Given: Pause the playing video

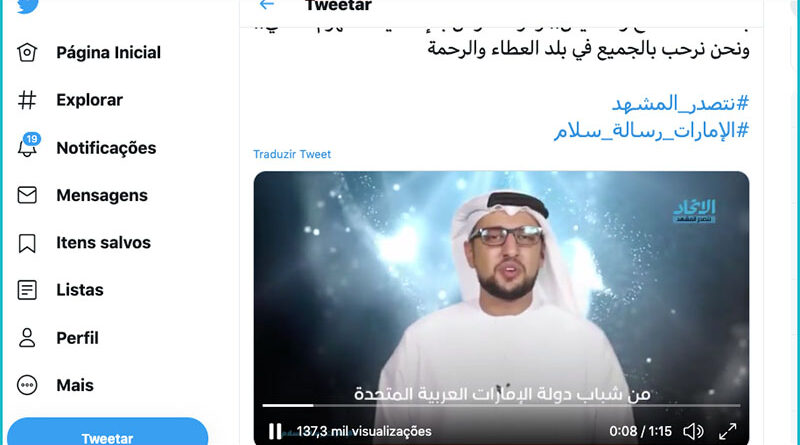Looking at the screenshot, I should [x=275, y=431].
